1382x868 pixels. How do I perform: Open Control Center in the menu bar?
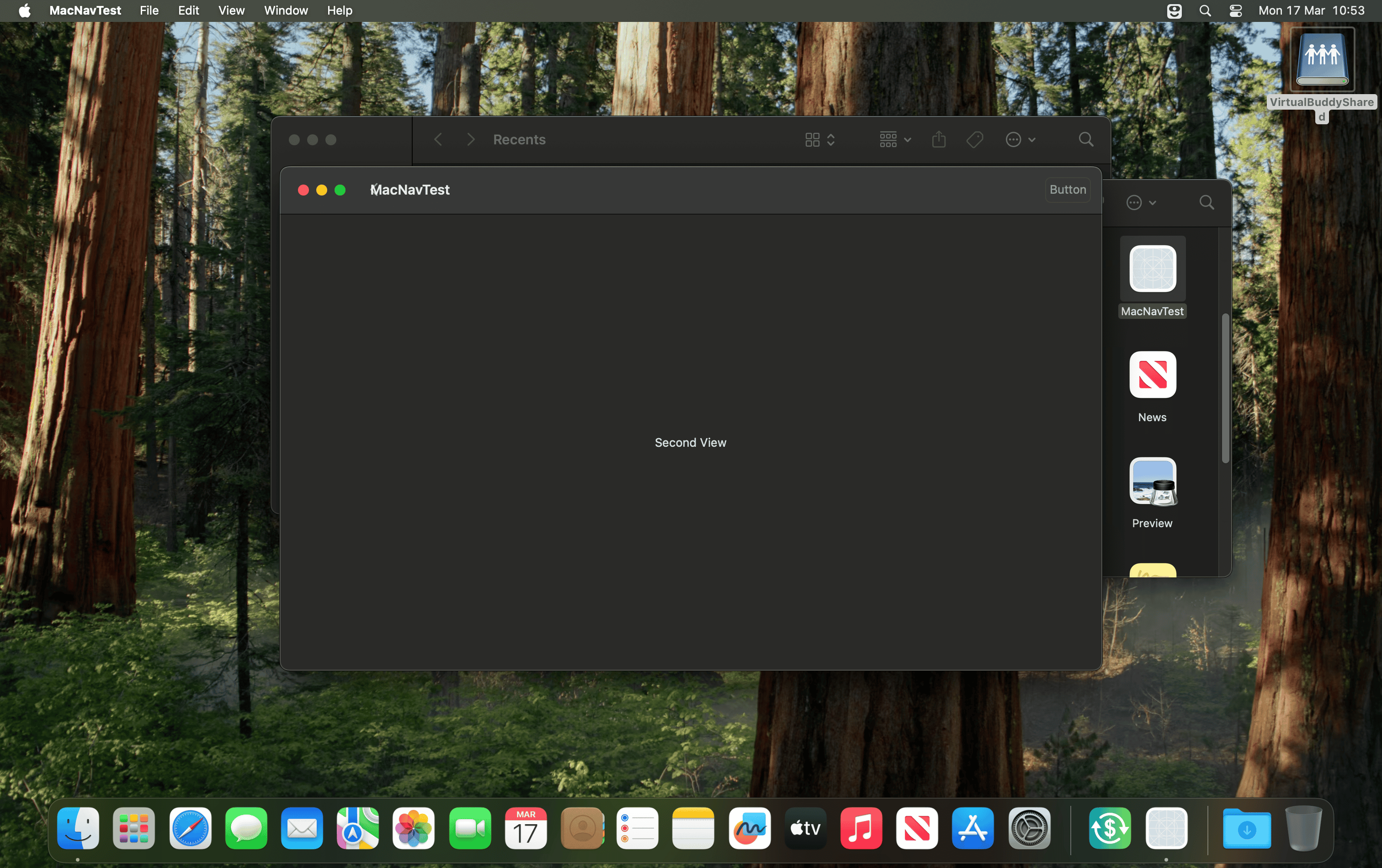(x=1235, y=11)
